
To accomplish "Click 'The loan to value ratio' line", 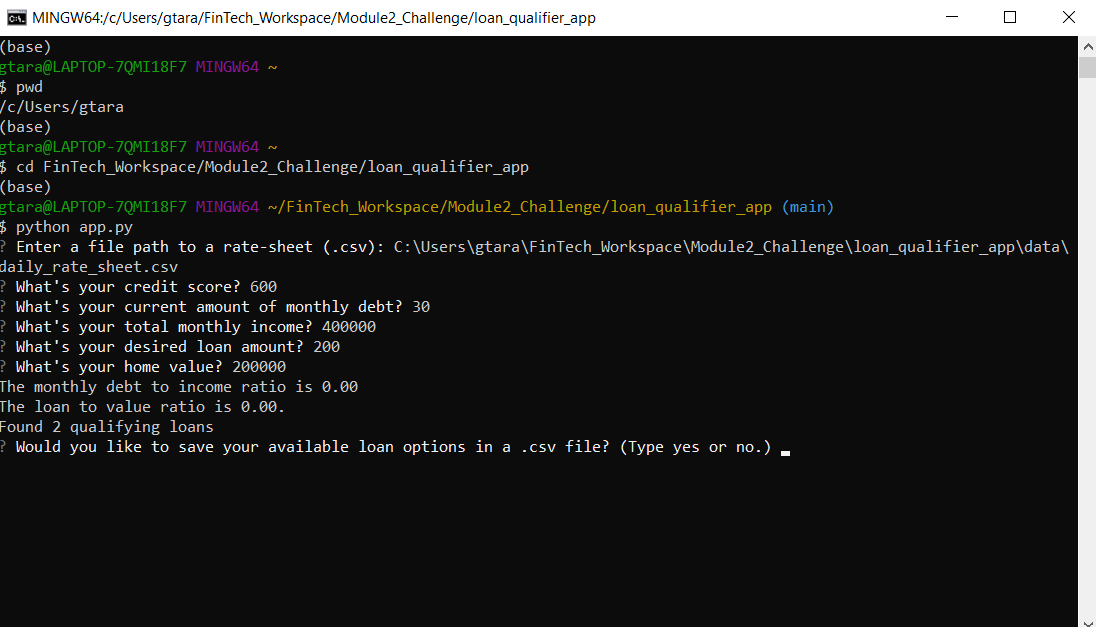I will pos(143,407).
